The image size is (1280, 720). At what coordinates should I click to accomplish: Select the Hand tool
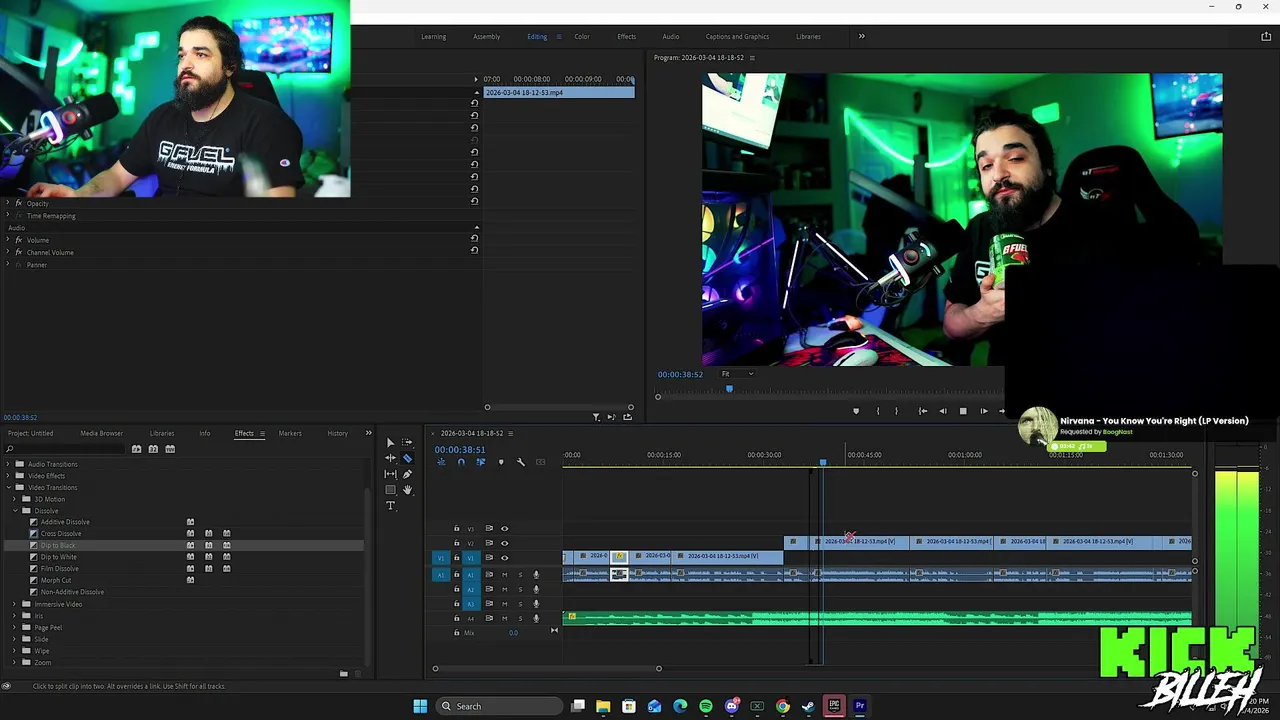[x=407, y=490]
